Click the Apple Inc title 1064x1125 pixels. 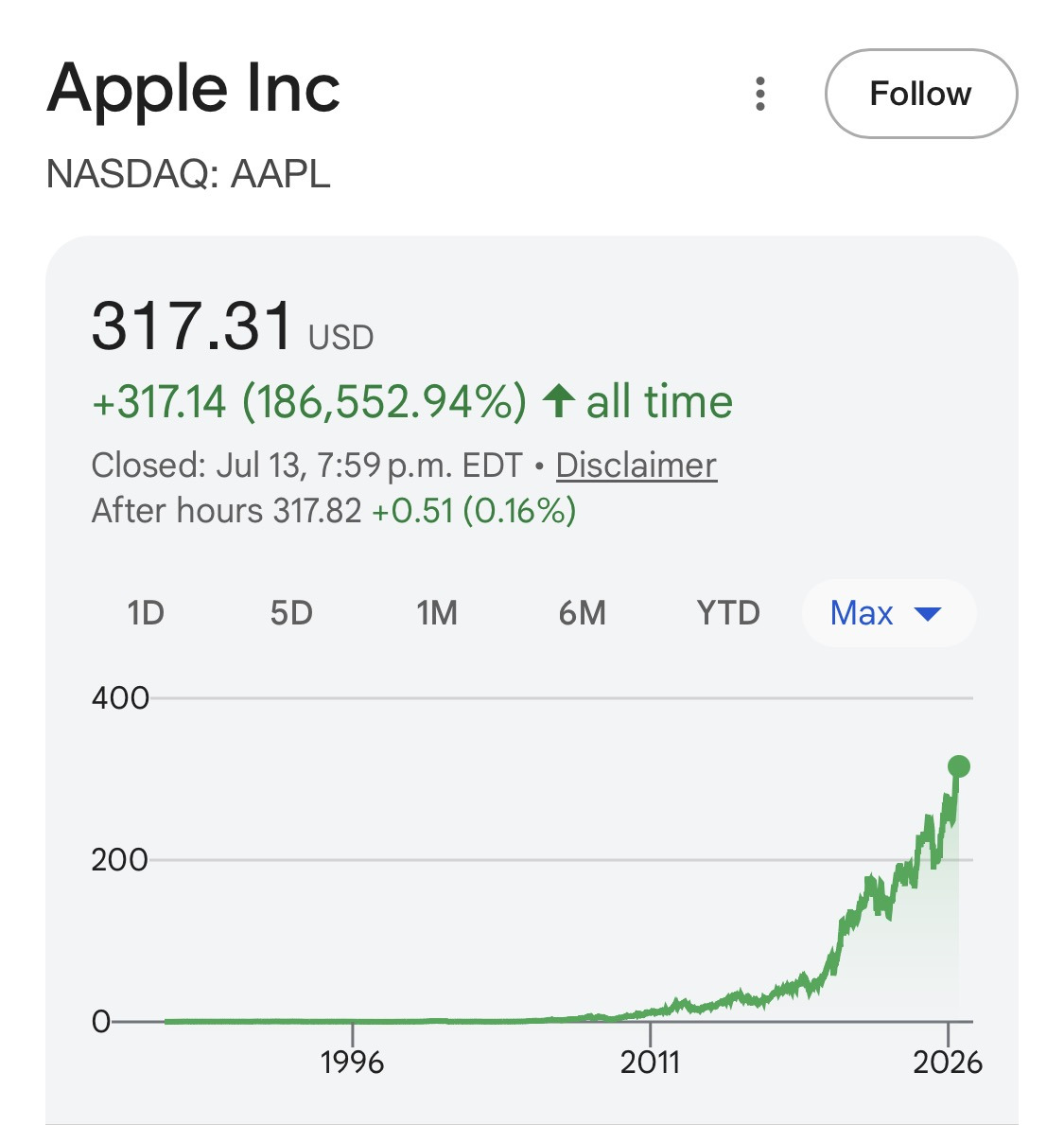pos(193,88)
